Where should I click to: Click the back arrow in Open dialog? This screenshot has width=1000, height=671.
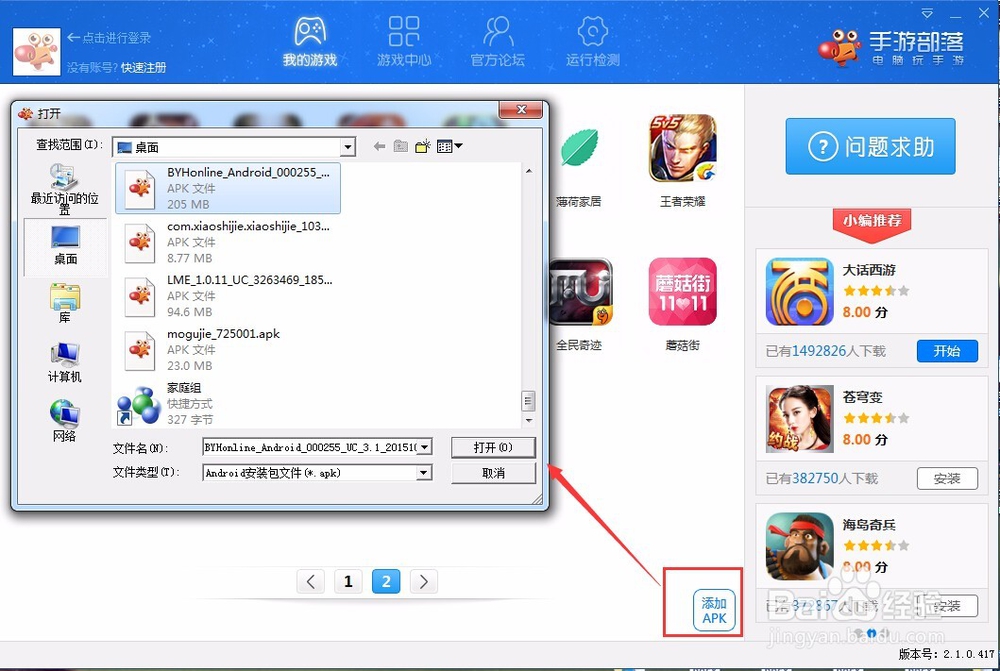(x=379, y=147)
